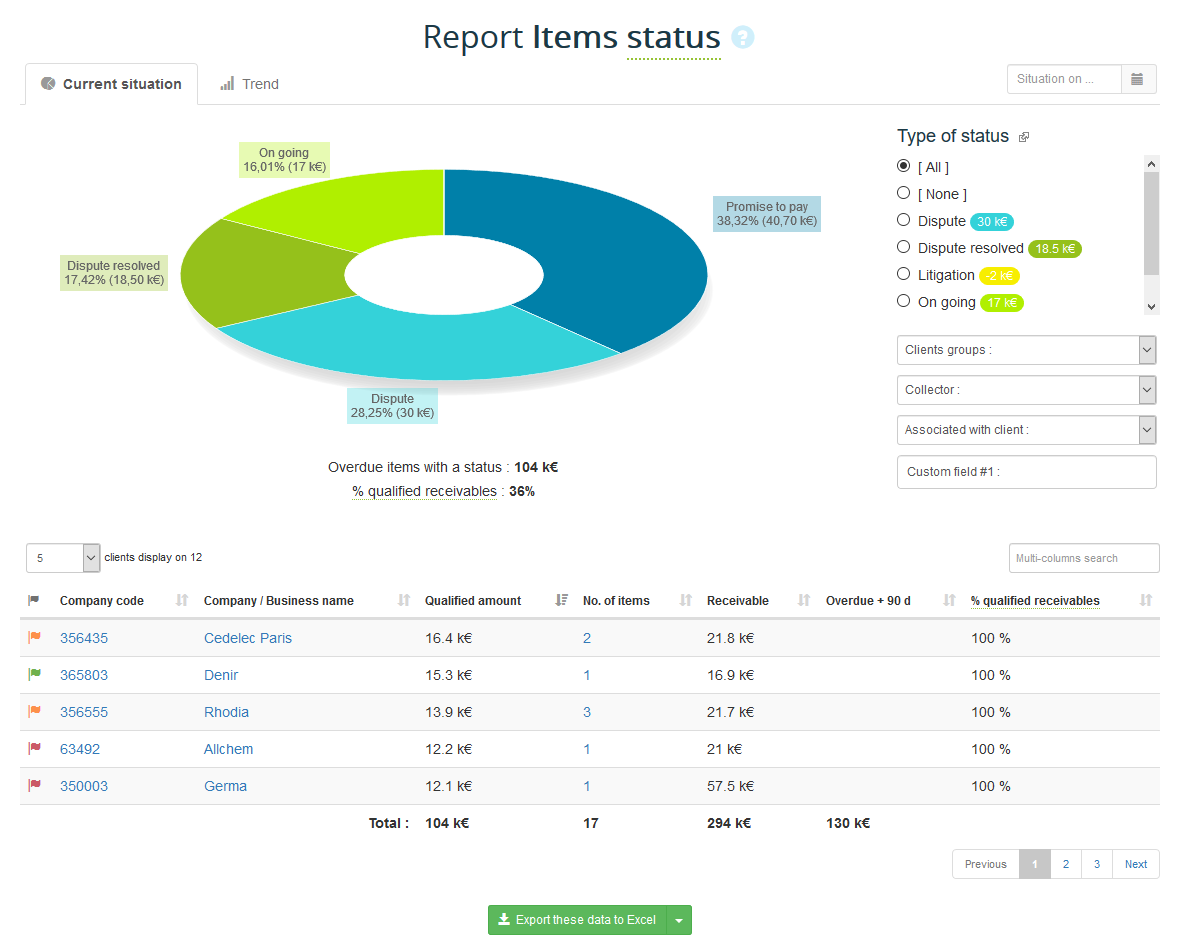Open company code 356435 link
Screen dimensions: 1178x943
pos(84,638)
